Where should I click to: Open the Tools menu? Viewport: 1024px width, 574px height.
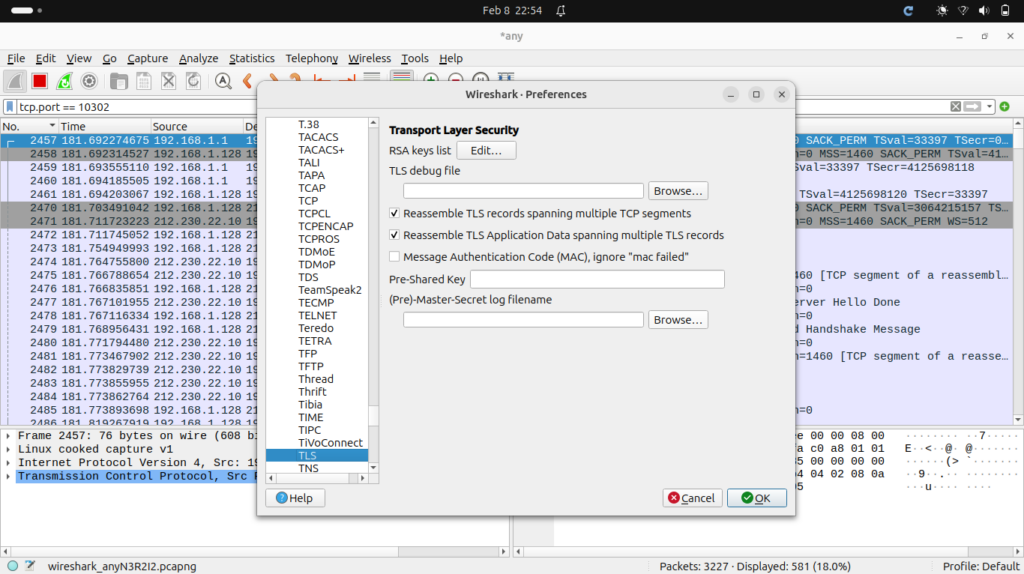click(415, 58)
